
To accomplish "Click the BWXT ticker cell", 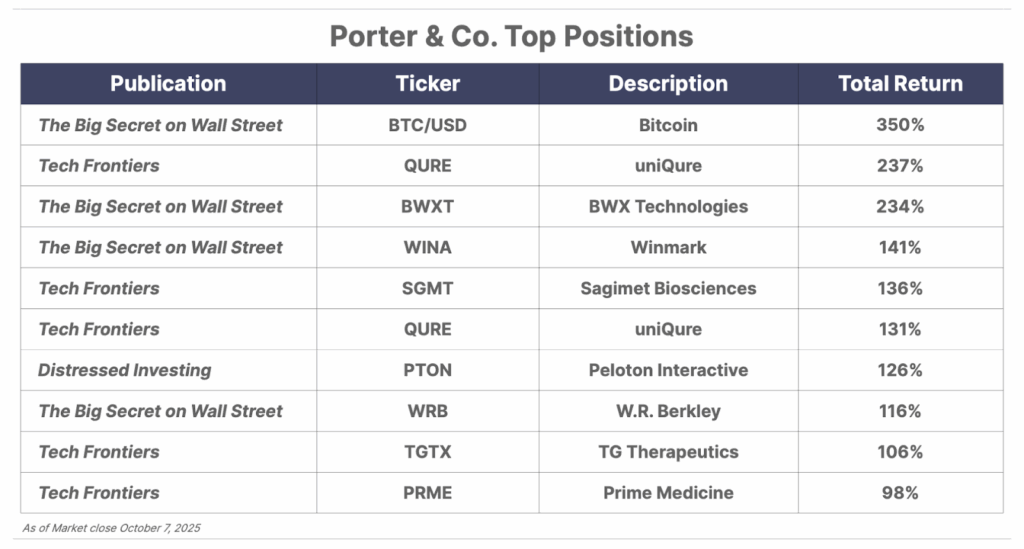I will click(x=427, y=207).
